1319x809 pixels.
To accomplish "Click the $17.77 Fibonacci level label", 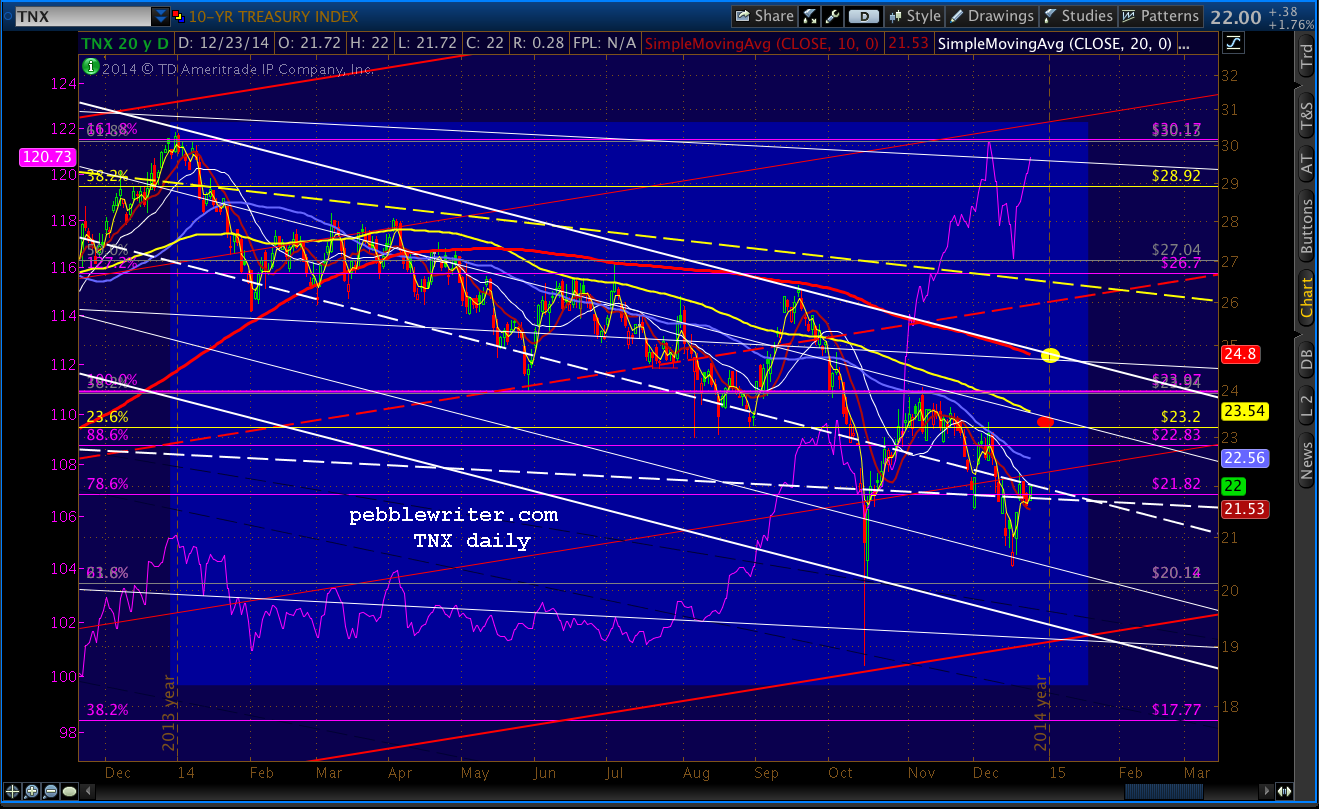I will pos(1176,710).
